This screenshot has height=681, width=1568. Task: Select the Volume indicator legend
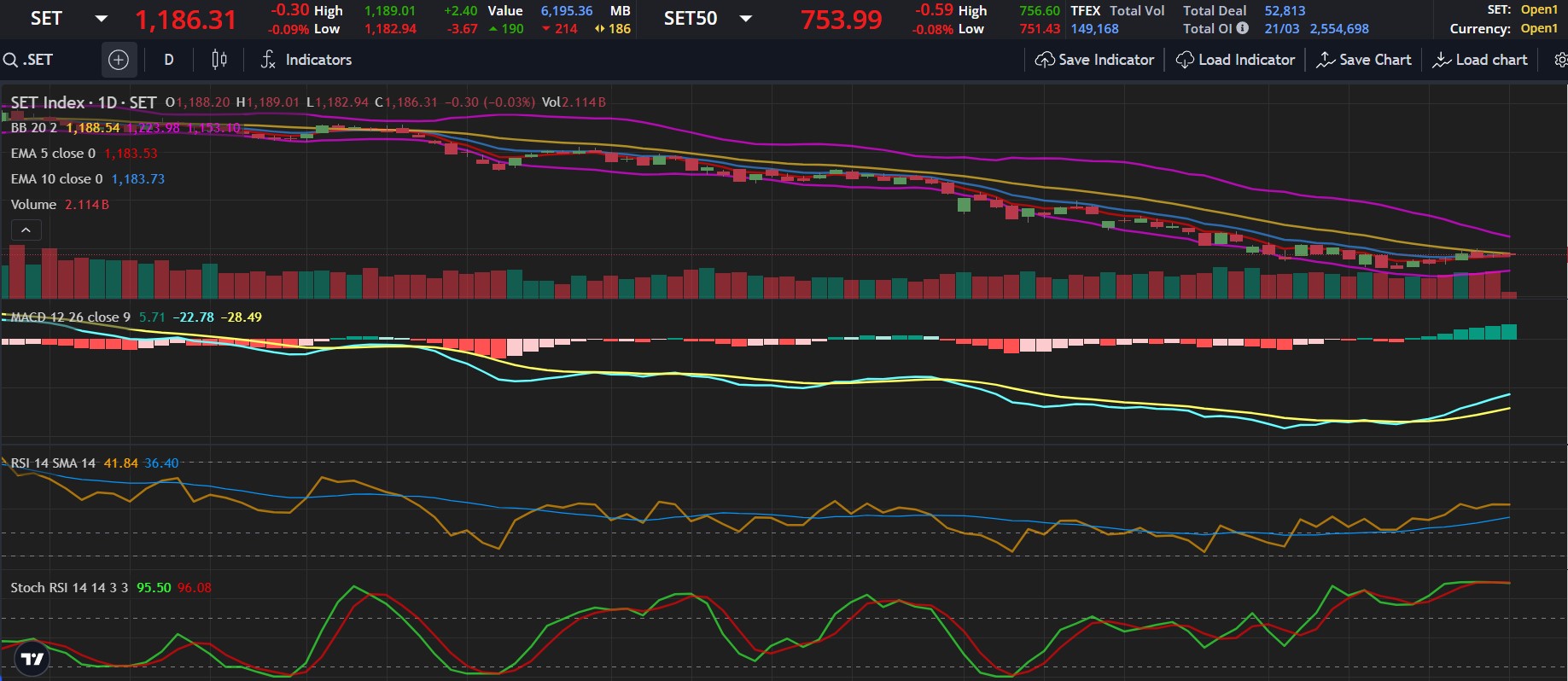(33, 205)
